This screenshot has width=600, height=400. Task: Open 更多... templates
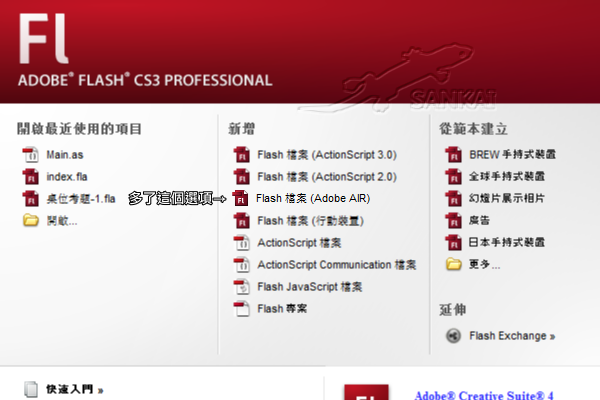(x=484, y=264)
